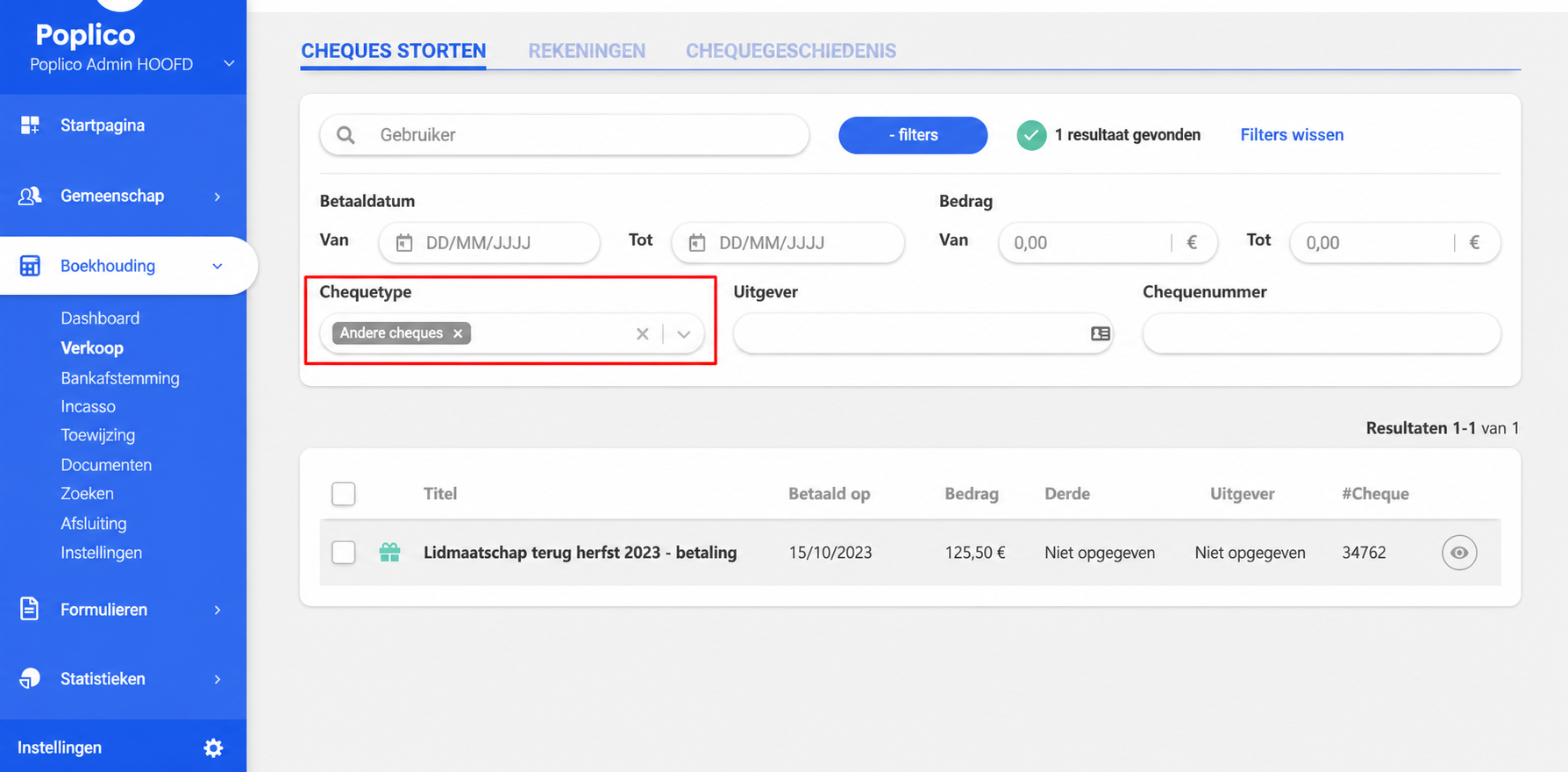Switch to the Rekeningen tab
Viewport: 1568px width, 772px height.
click(x=587, y=51)
